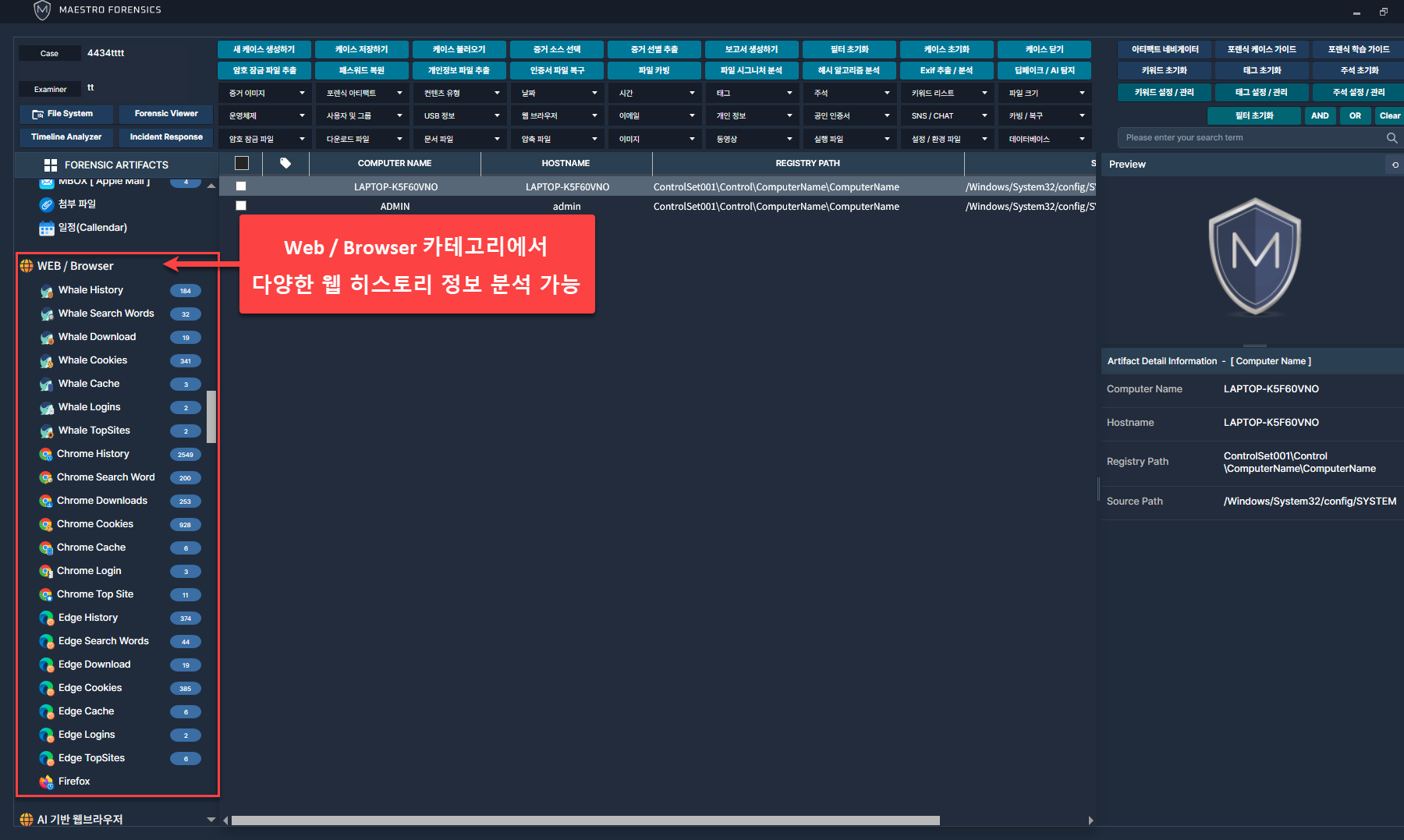Click the attachment icon for 첨부 파일
Screen dimensions: 1404x840
pyautogui.click(x=47, y=204)
